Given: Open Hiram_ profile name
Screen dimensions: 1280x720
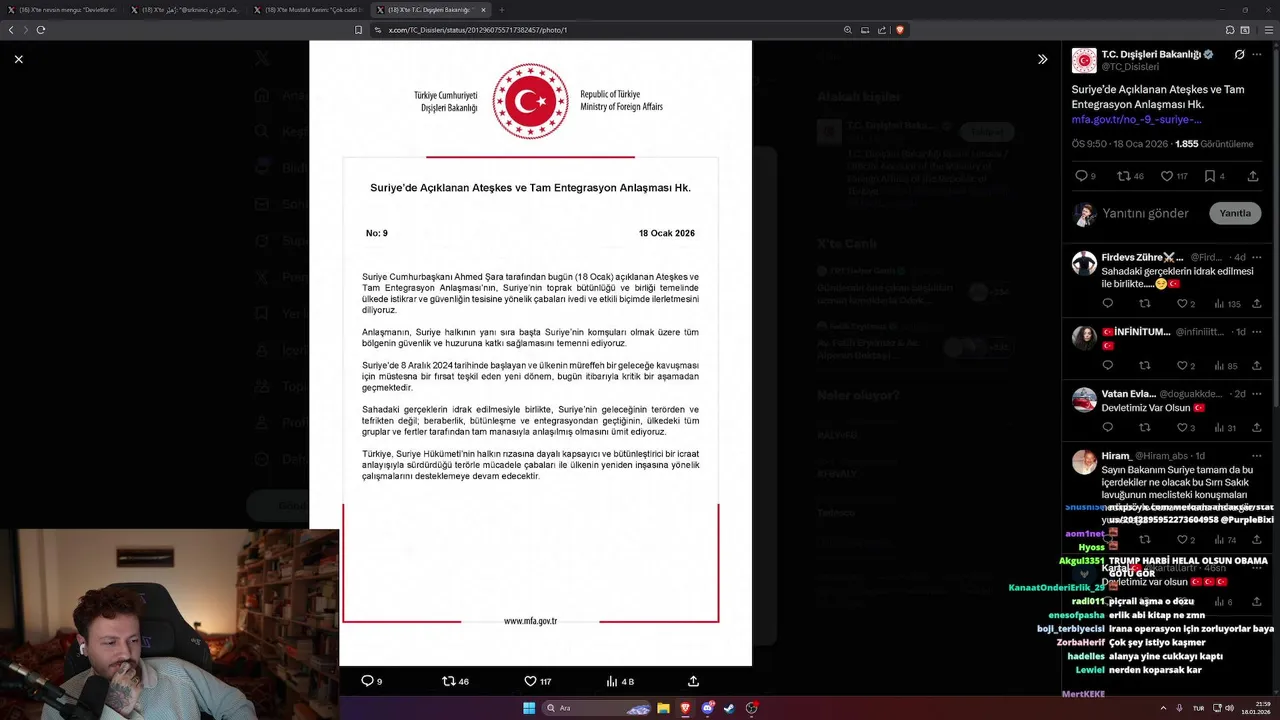Looking at the screenshot, I should click(x=1116, y=455).
